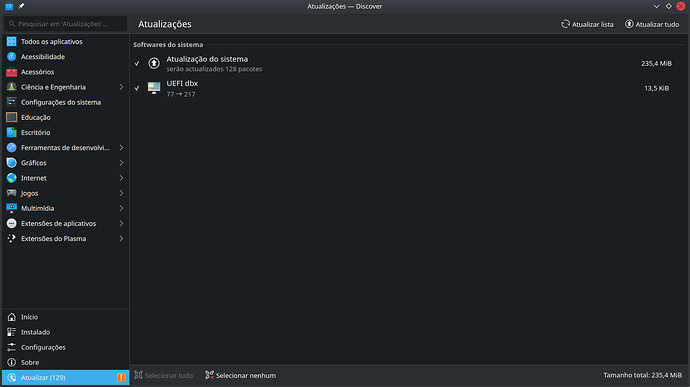Select the Escritório category icon
Image resolution: width=690 pixels, height=387 pixels.
tap(11, 133)
